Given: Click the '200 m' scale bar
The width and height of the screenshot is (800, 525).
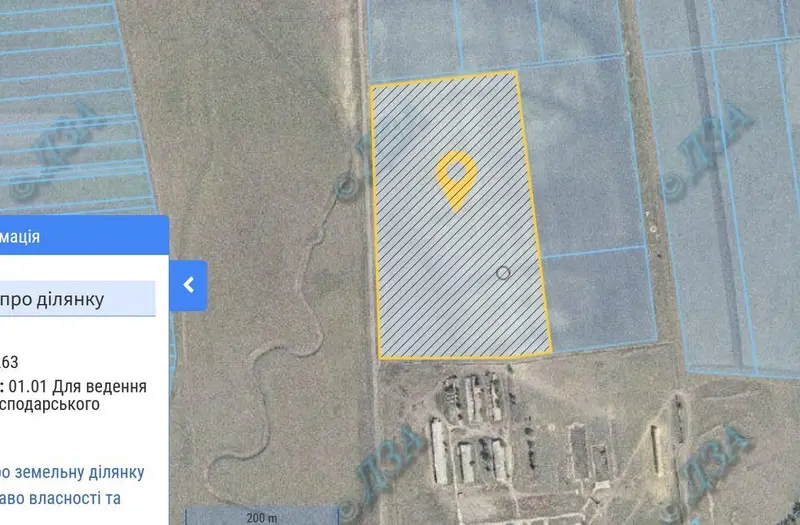Looking at the screenshot, I should tap(261, 516).
